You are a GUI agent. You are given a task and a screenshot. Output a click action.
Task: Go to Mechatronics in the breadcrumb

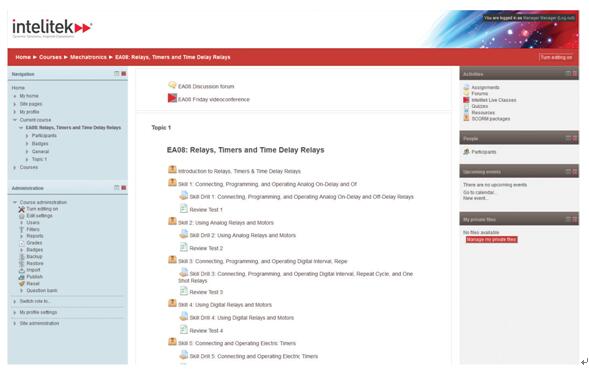click(88, 57)
